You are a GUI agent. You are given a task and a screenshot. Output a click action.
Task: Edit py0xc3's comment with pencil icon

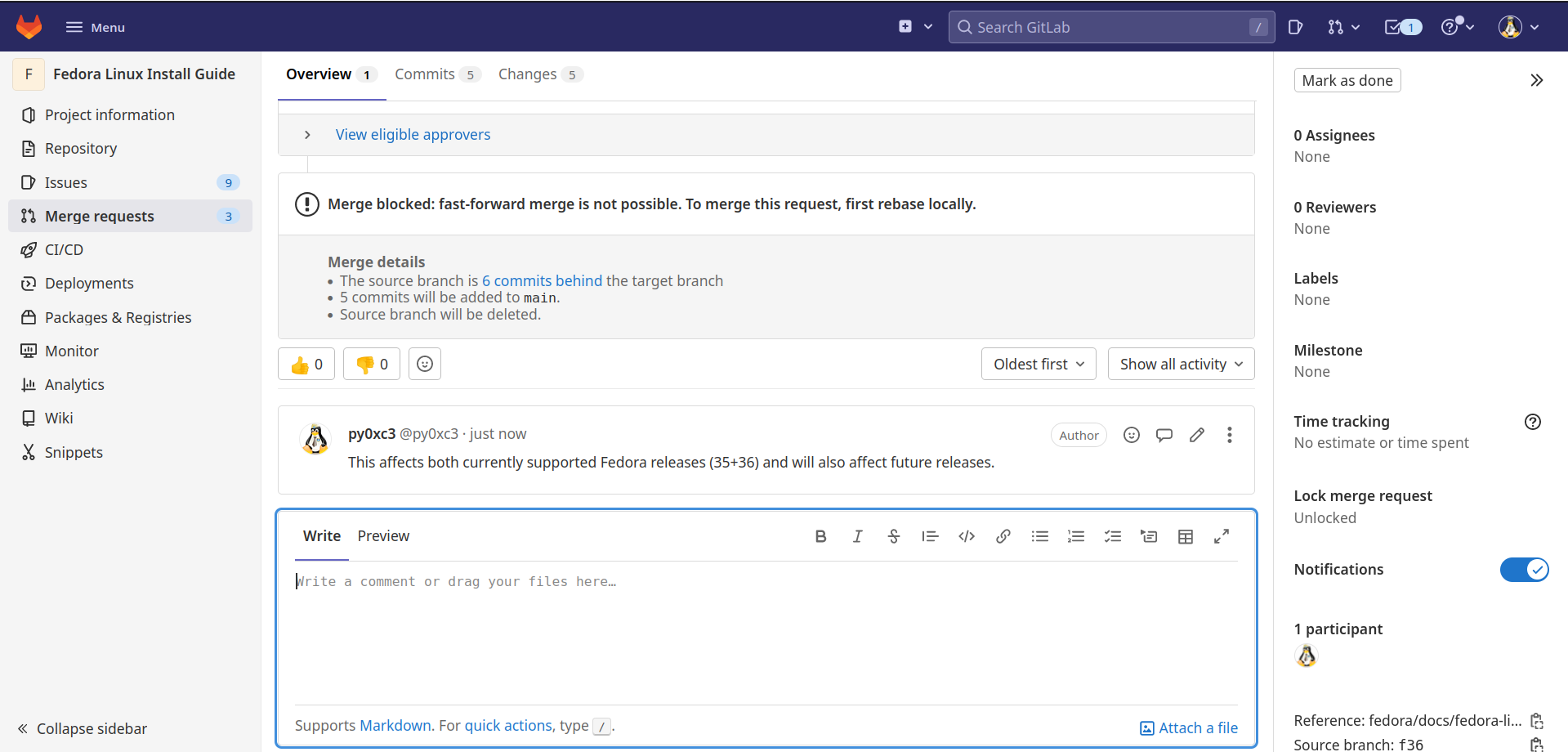coord(1197,435)
